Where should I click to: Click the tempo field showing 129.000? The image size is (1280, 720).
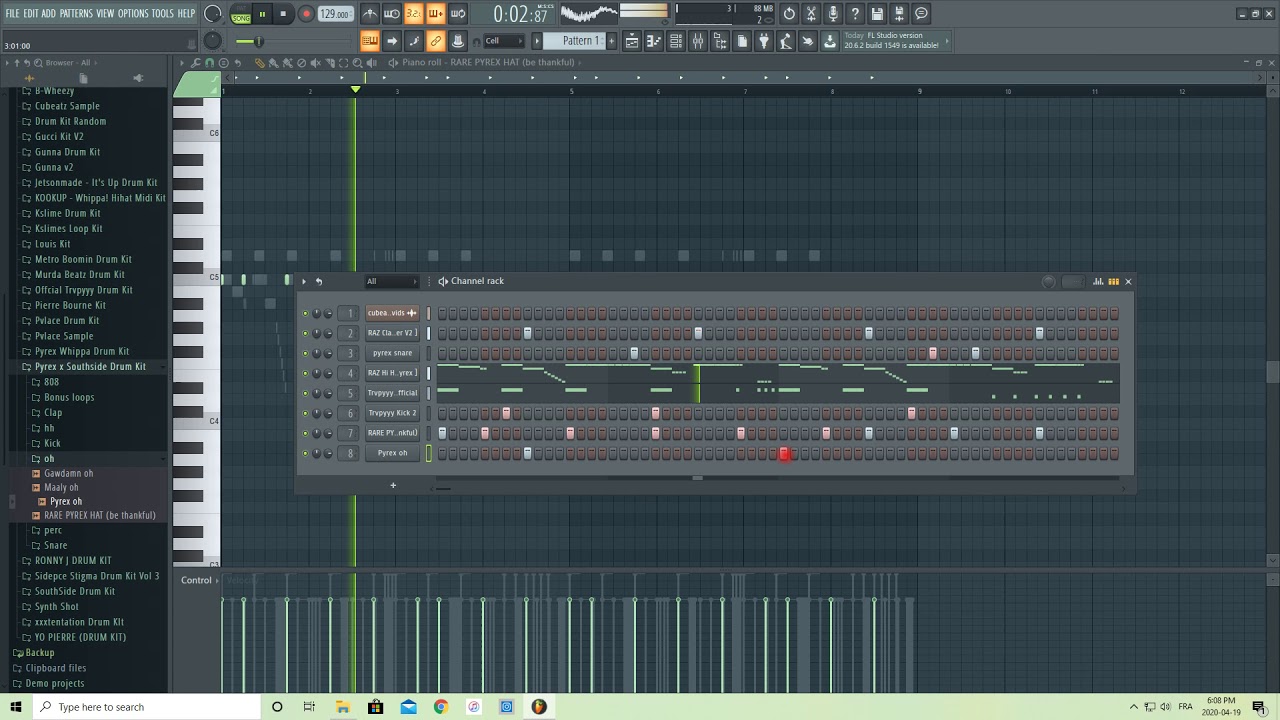tap(335, 14)
